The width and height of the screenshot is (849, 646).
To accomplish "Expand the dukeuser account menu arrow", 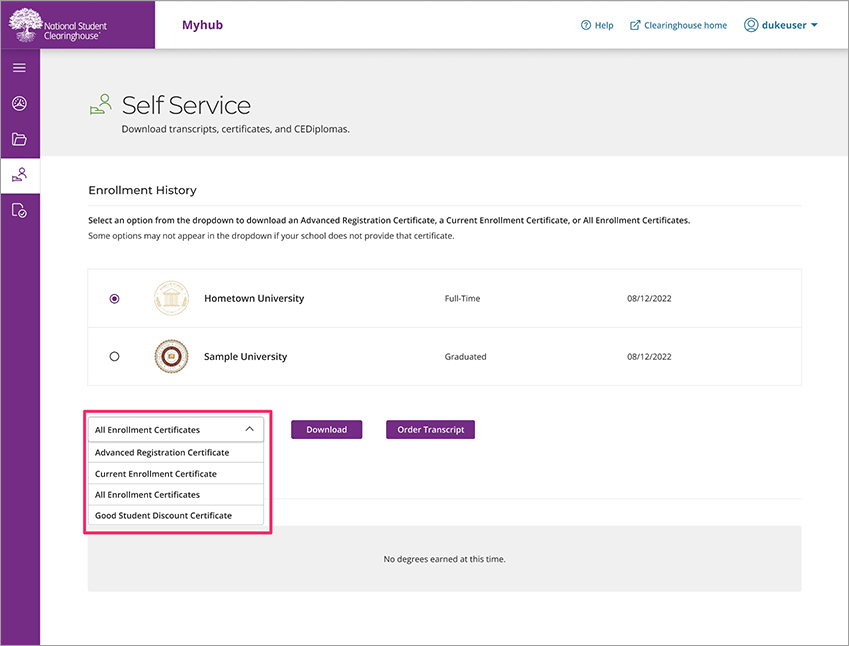I will tap(814, 25).
